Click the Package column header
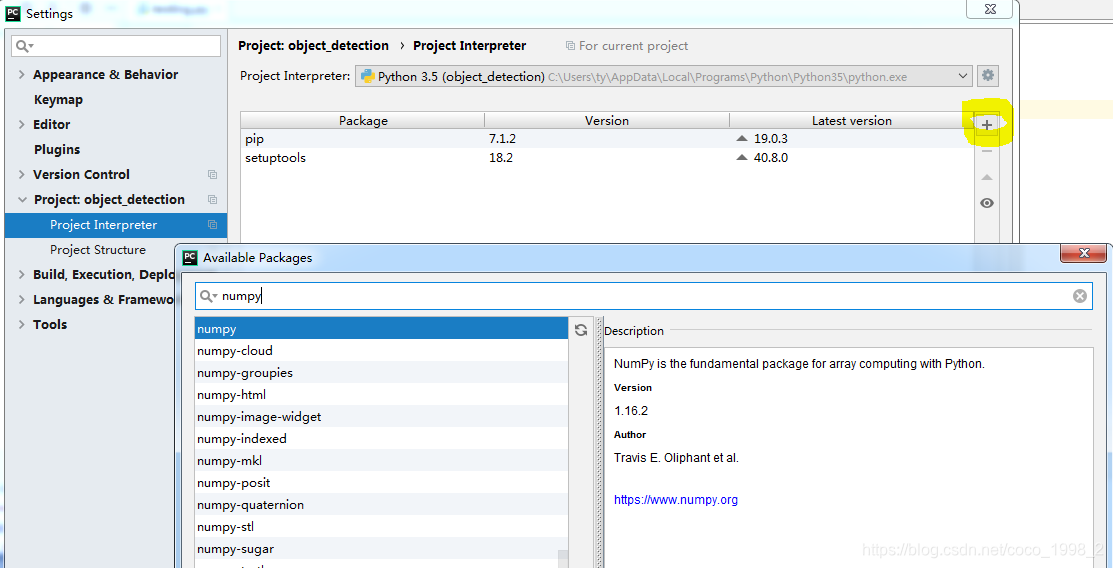 pyautogui.click(x=363, y=121)
